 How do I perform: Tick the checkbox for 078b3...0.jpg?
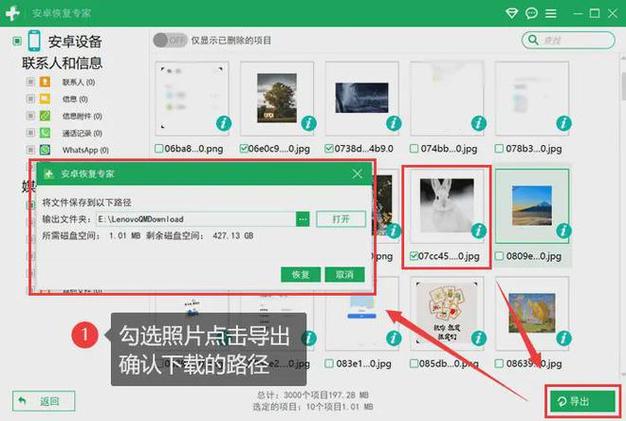499,149
